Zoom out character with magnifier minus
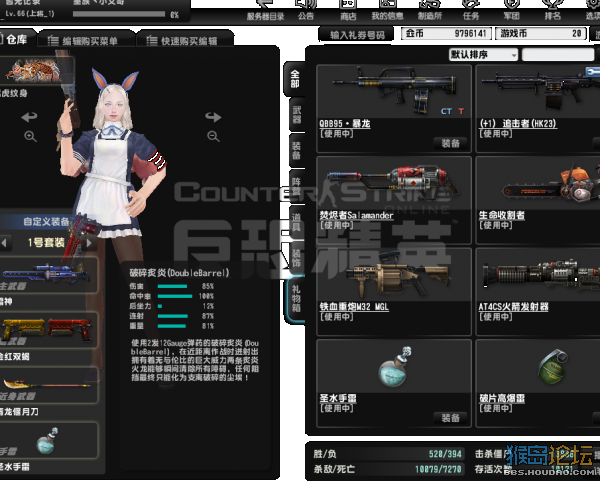Image resolution: width=600 pixels, height=481 pixels. tap(214, 136)
